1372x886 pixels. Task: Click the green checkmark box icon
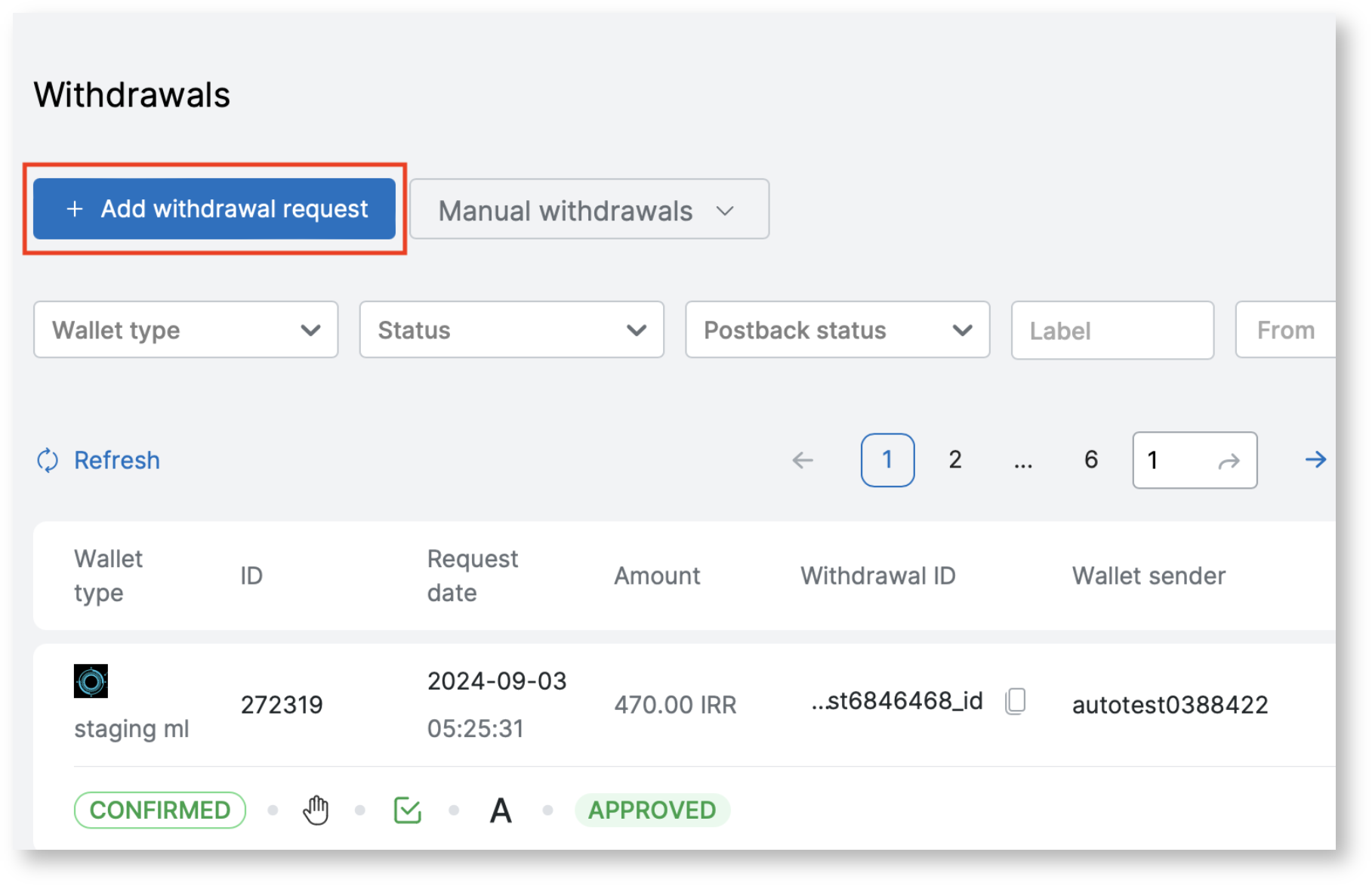(x=408, y=810)
